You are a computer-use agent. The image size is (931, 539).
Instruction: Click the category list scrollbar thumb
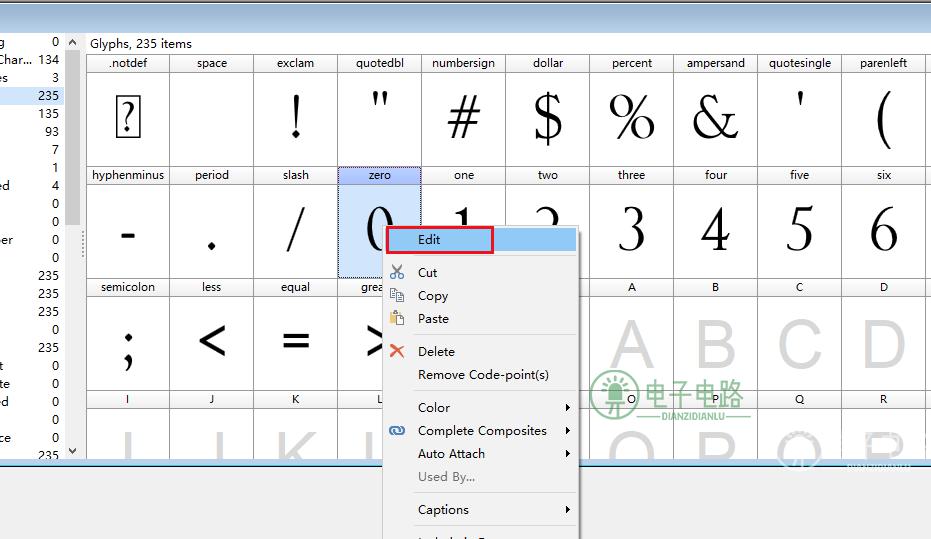72,138
